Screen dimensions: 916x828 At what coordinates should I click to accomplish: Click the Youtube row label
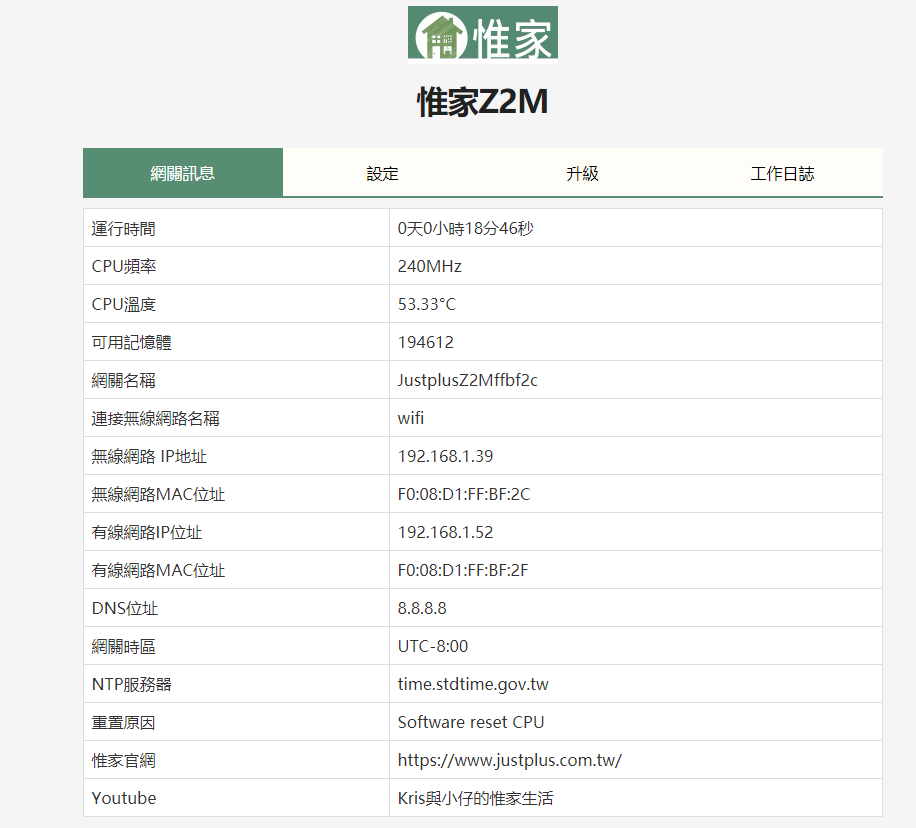tap(124, 798)
